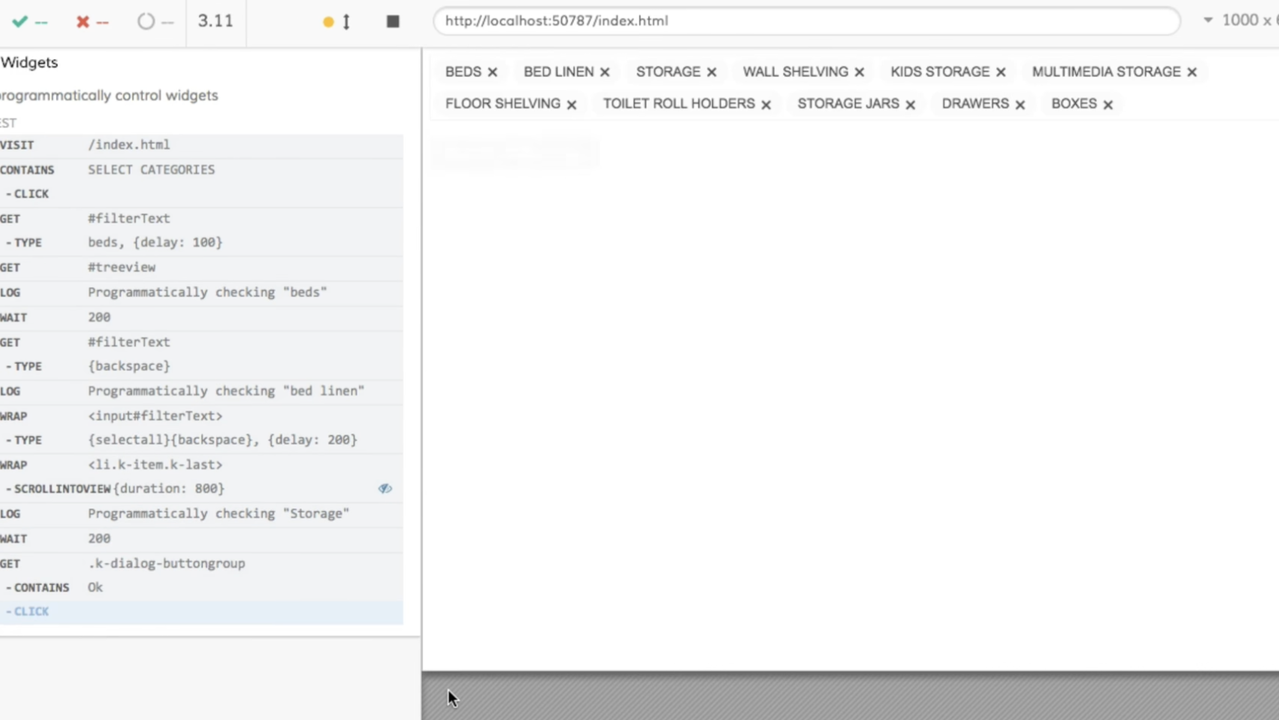This screenshot has width=1279, height=720.
Task: Click the failed tests X counter
Action: (x=92, y=21)
